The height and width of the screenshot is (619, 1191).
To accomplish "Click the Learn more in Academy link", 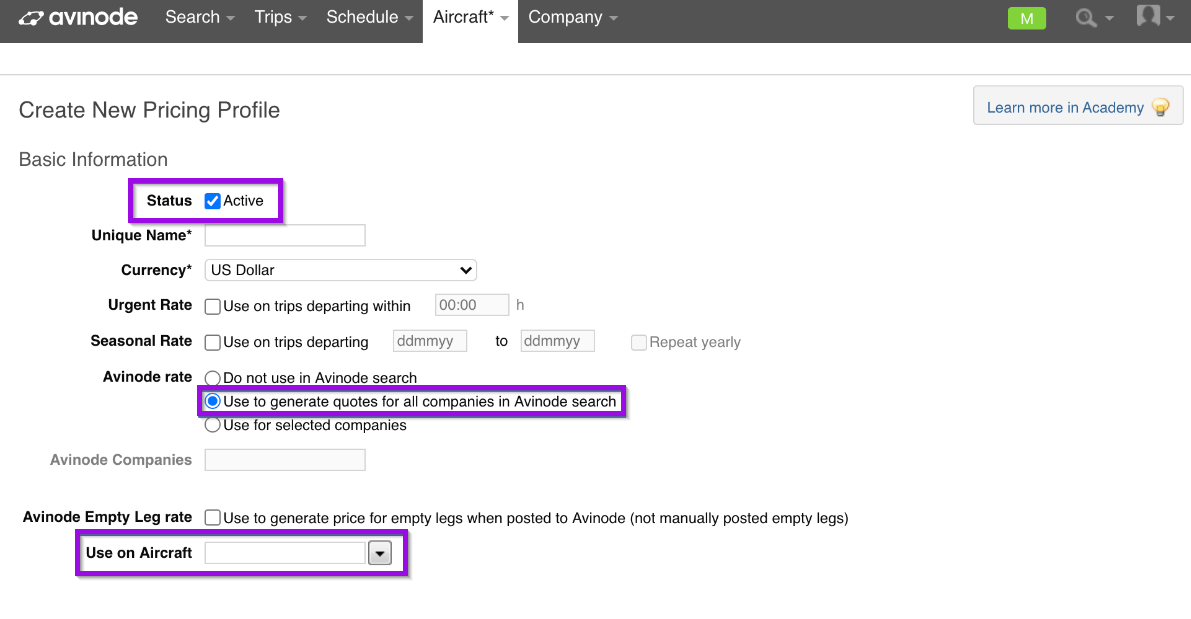I will (x=1065, y=106).
